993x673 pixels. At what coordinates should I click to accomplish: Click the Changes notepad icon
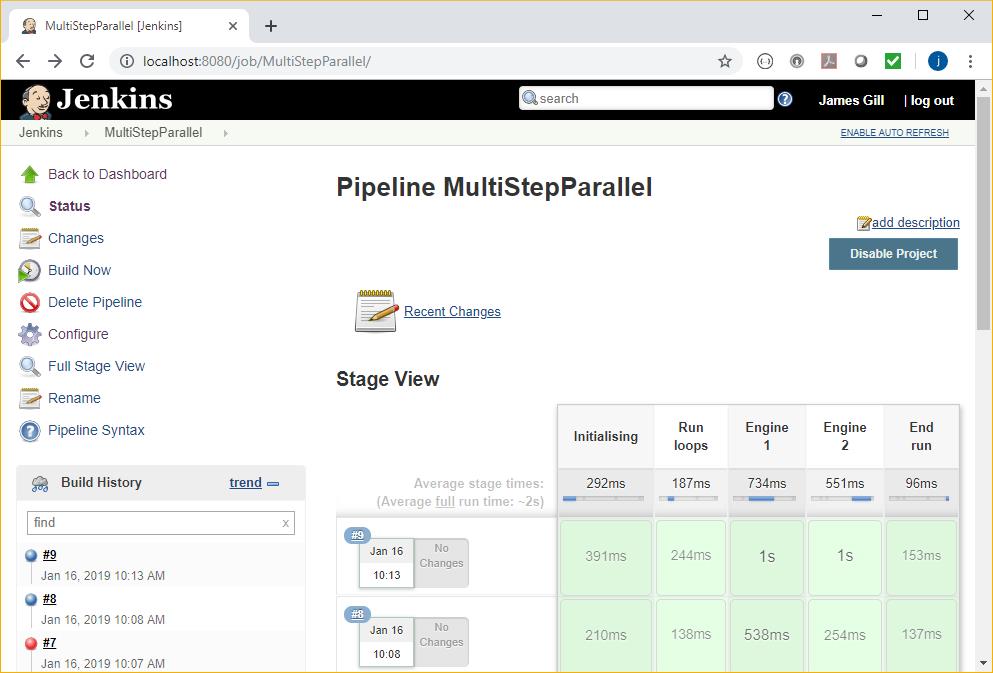[30, 238]
